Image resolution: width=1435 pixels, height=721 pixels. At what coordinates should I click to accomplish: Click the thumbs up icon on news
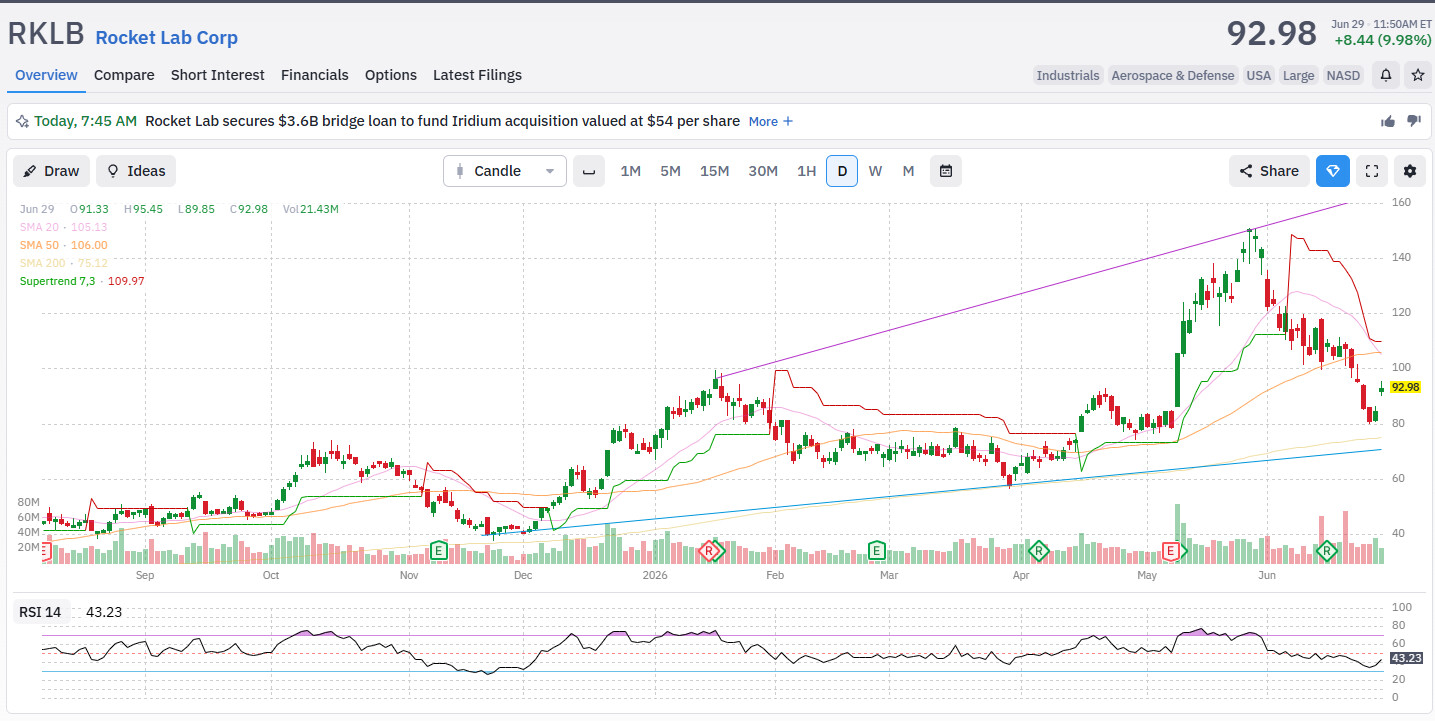pyautogui.click(x=1388, y=121)
